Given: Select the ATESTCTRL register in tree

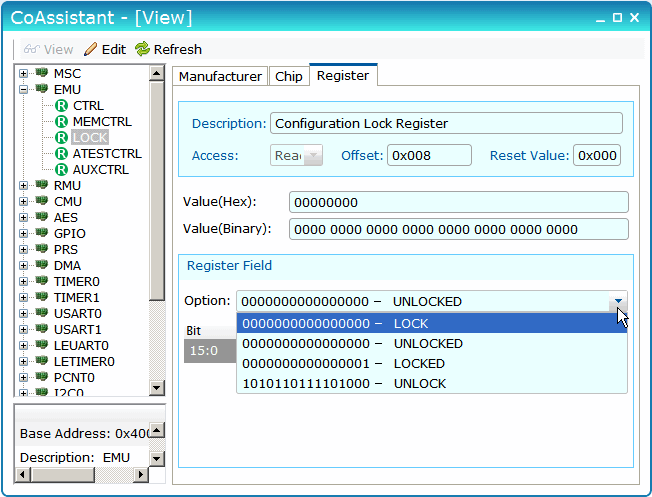Looking at the screenshot, I should coord(107,153).
